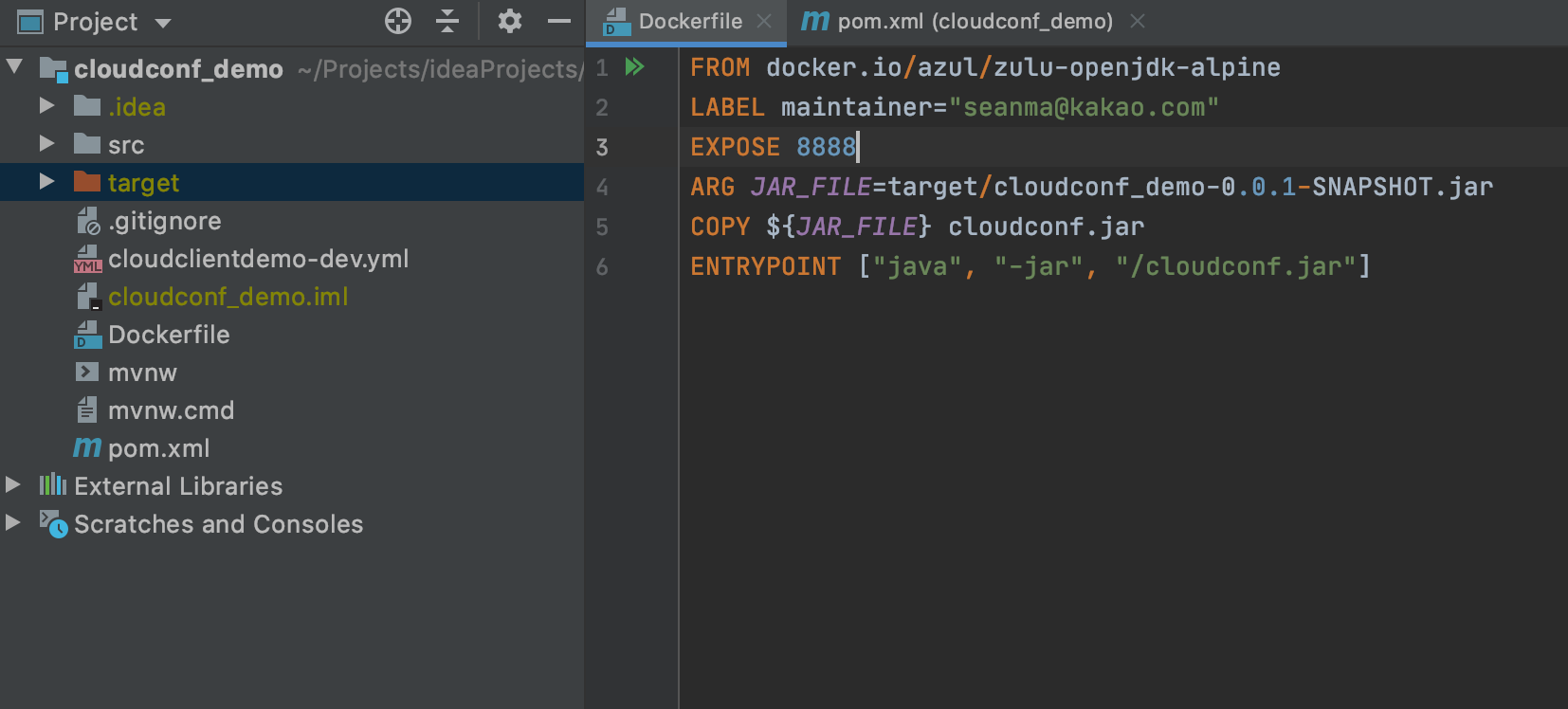
Task: Click the port number 8888
Action: (826, 147)
